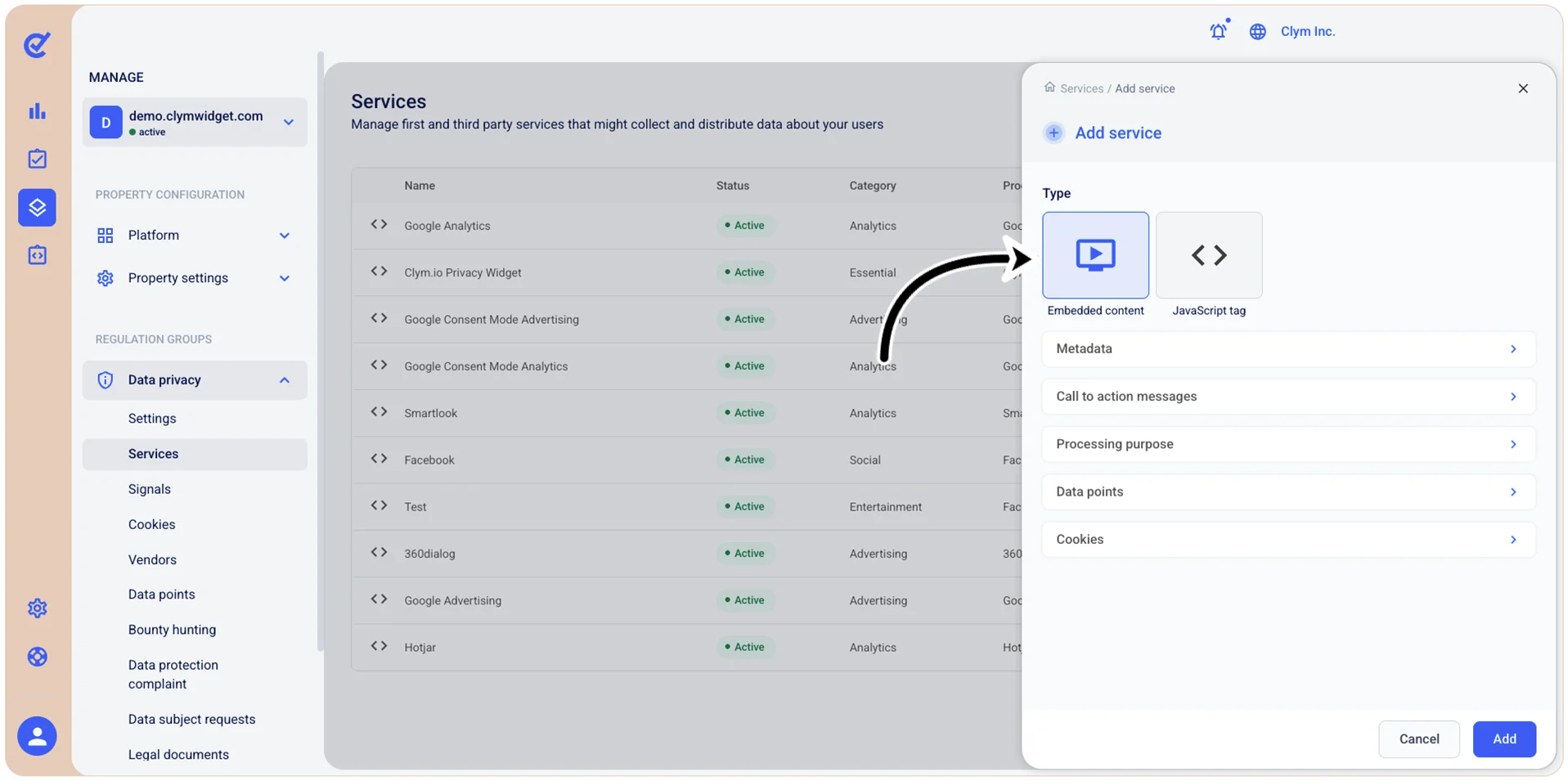
Task: Expand Call to action messages section
Action: (x=1288, y=397)
